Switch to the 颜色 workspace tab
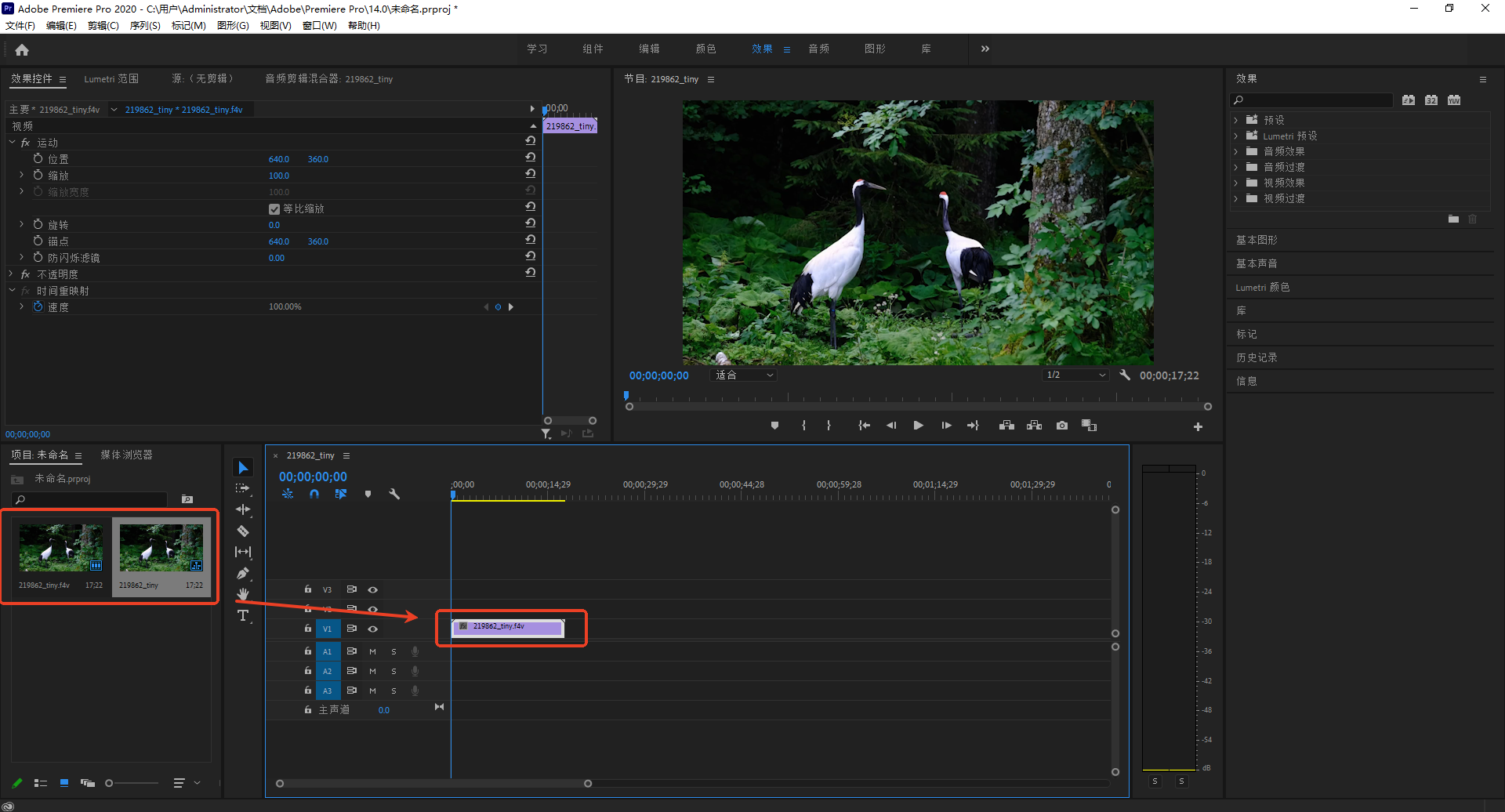 point(705,49)
